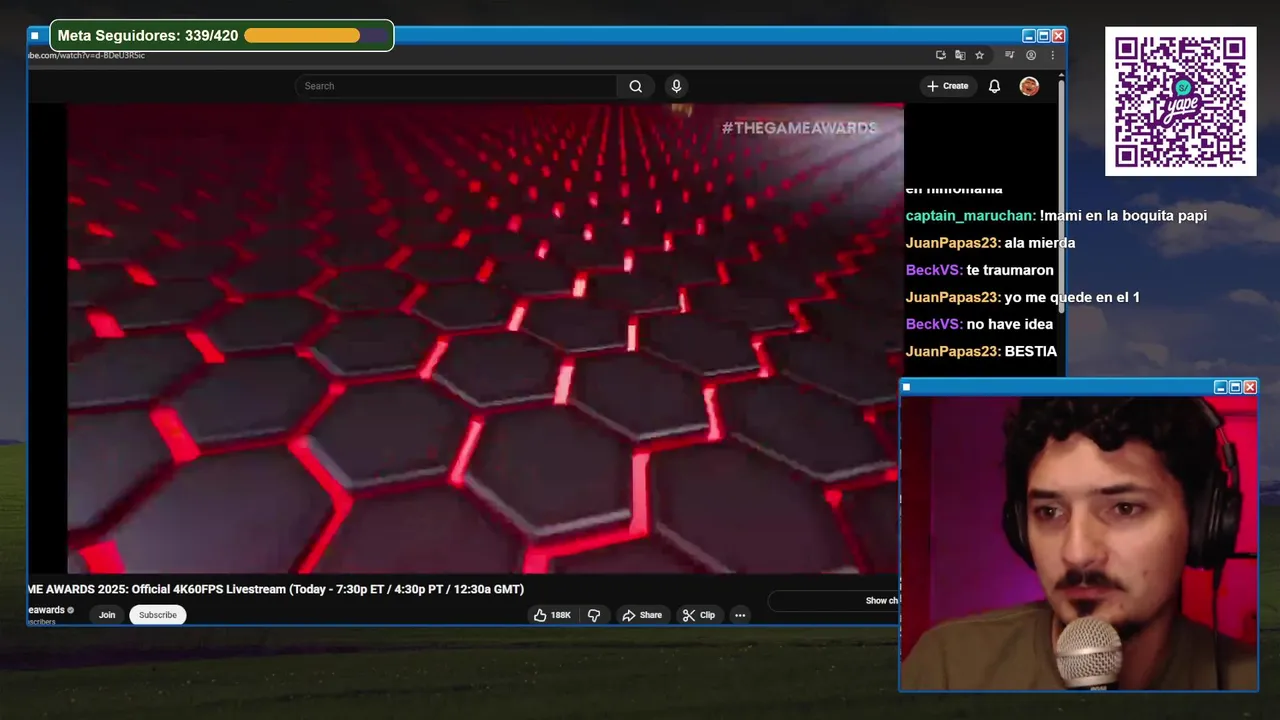The image size is (1280, 720).
Task: Dislike the video with thumbs down
Action: pos(594,615)
